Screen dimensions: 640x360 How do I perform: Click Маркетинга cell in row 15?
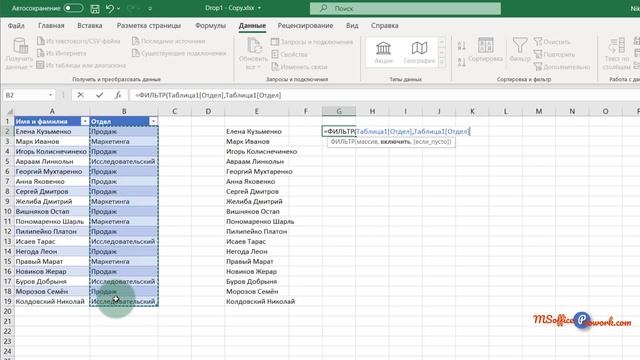[124, 261]
